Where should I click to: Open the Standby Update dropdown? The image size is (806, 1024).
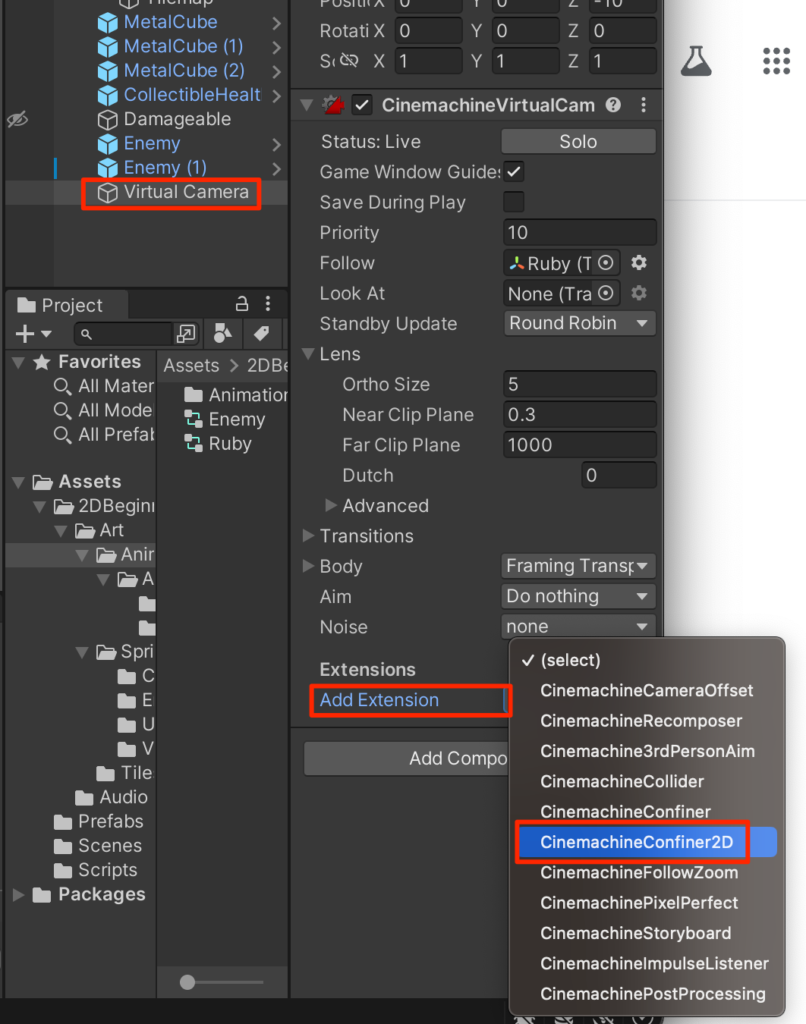click(579, 323)
